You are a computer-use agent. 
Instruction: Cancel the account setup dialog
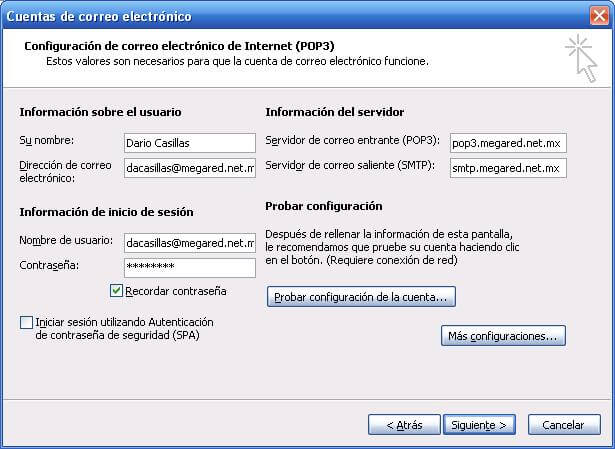(x=563, y=425)
